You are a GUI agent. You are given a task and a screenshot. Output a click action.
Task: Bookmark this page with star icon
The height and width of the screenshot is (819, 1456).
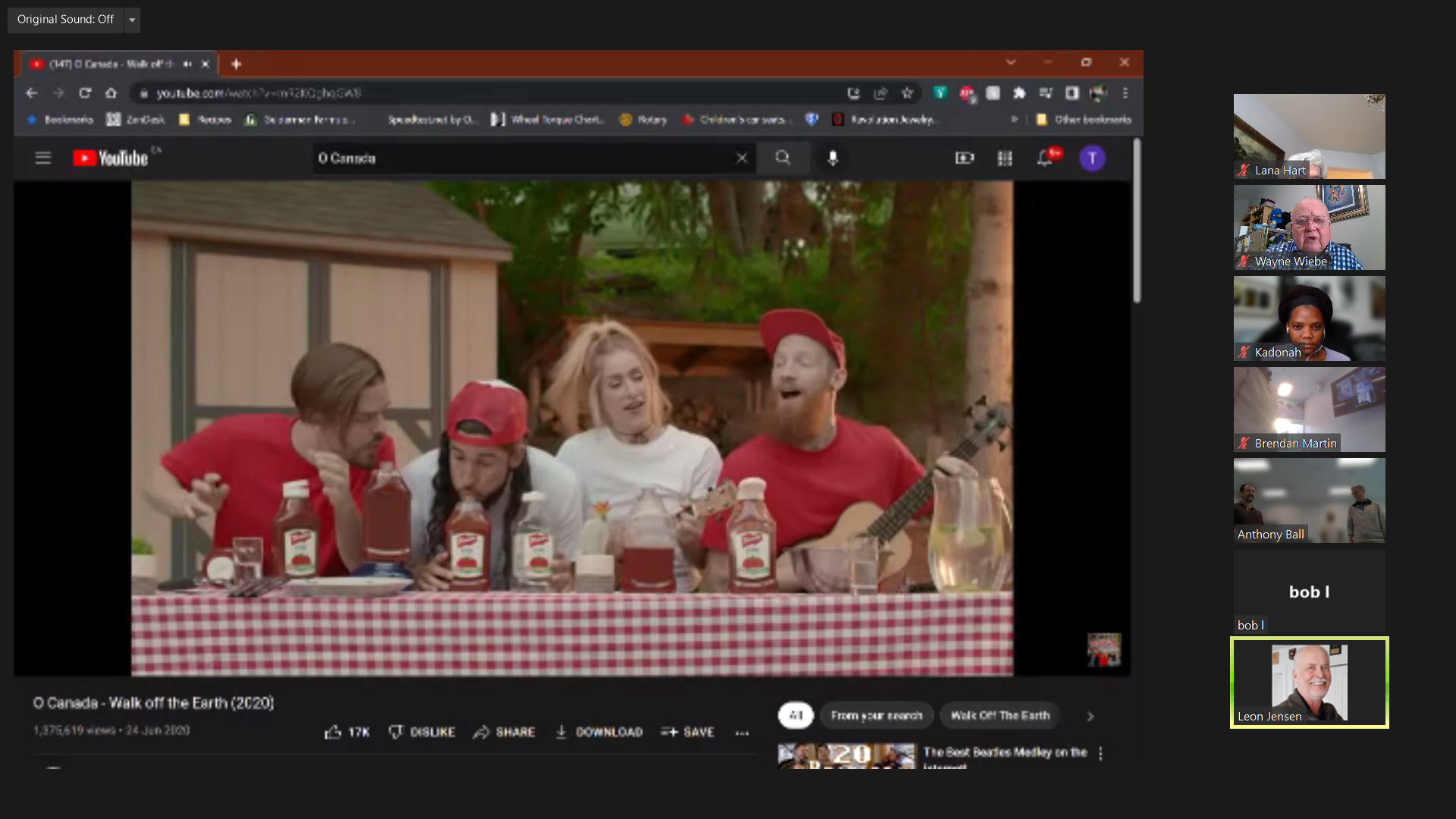coord(907,93)
